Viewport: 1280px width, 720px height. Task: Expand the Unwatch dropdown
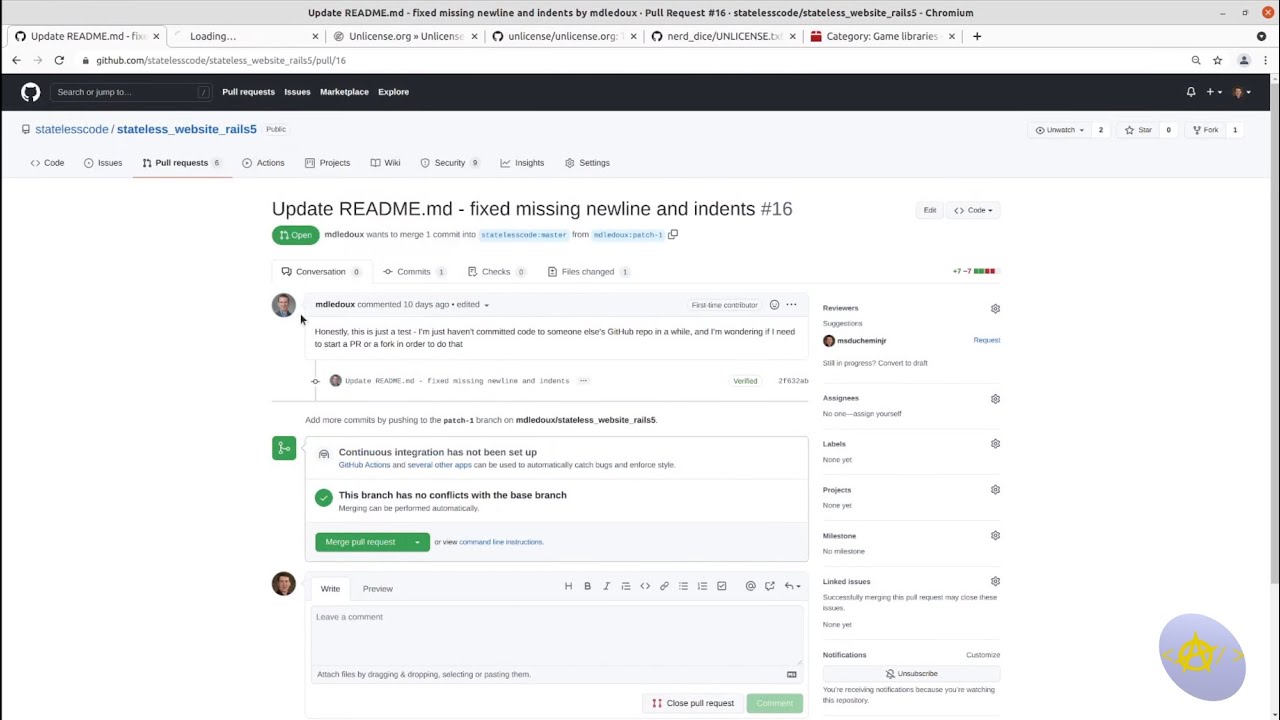1060,130
